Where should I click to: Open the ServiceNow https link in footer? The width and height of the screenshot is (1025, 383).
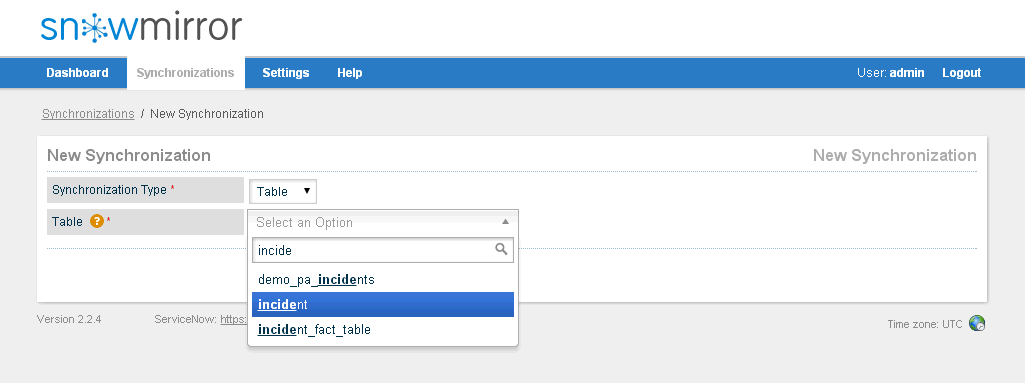click(x=233, y=320)
